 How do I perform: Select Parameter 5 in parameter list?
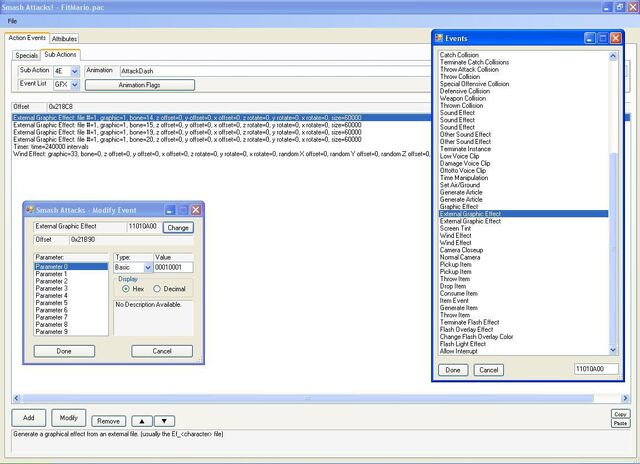[x=71, y=303]
